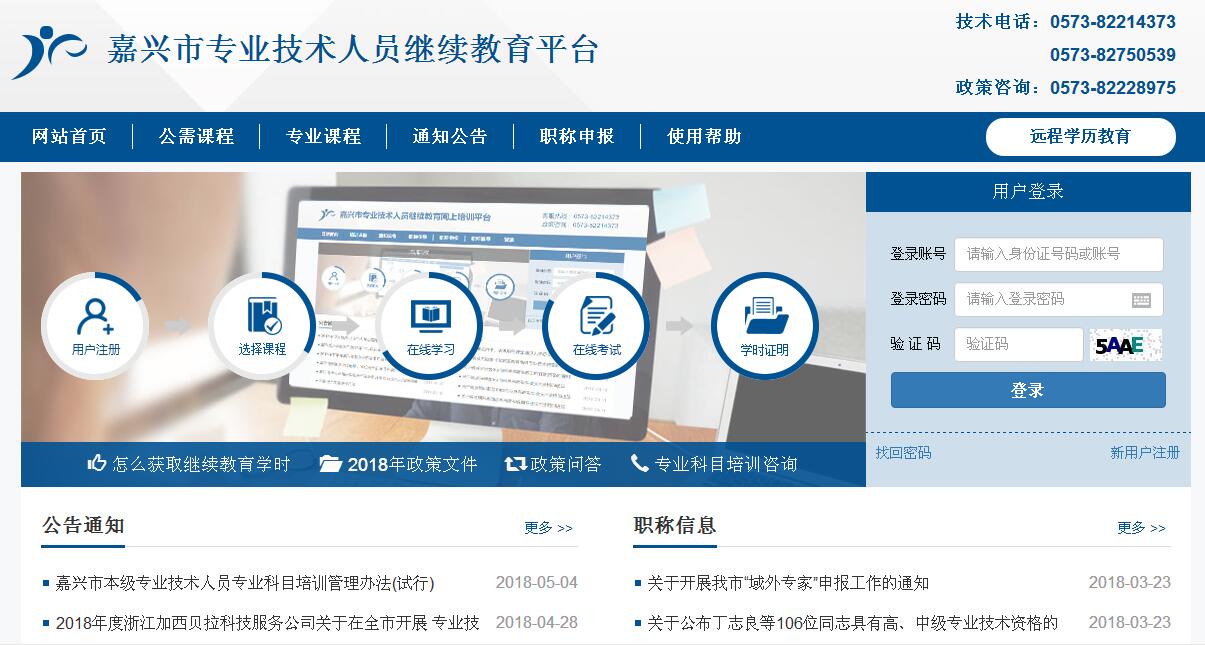Click the site logo at top left
This screenshot has height=645, width=1205.
tap(47, 51)
